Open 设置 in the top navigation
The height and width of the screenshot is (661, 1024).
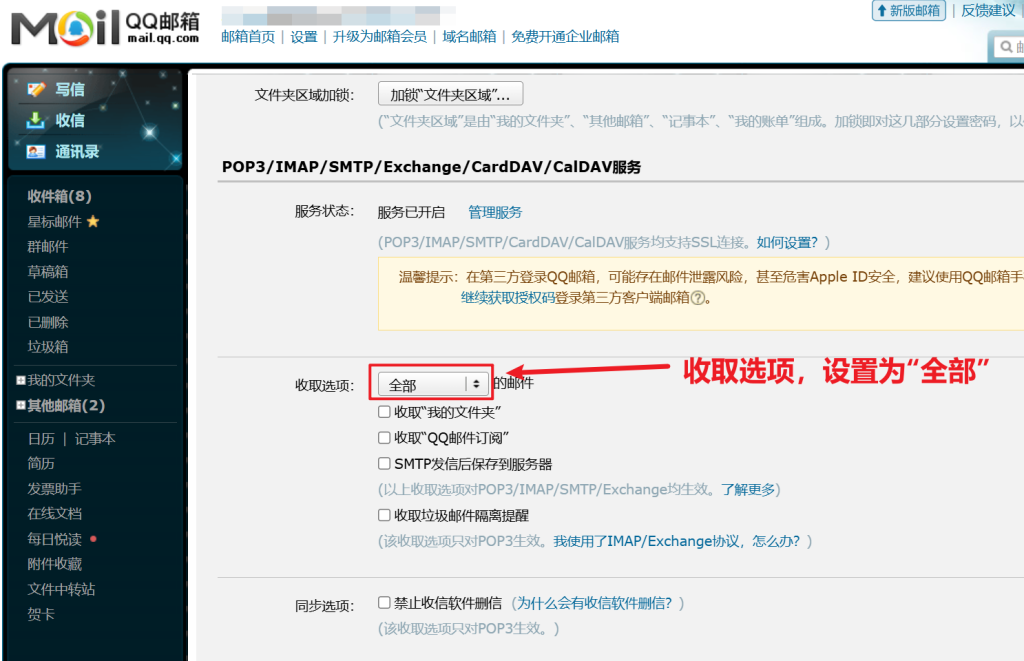[304, 37]
